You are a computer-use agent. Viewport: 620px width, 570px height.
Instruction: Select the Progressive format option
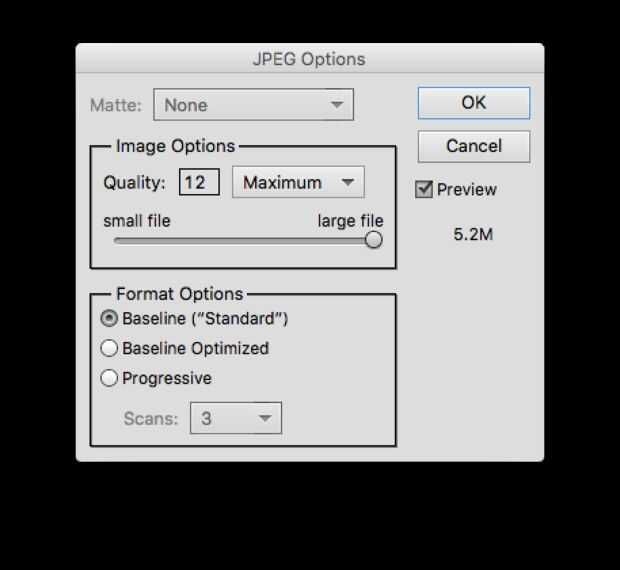click(x=110, y=379)
